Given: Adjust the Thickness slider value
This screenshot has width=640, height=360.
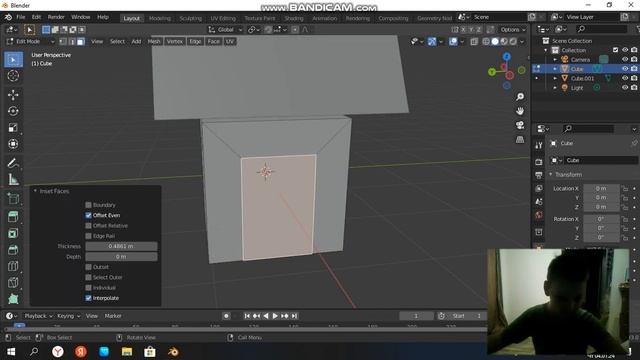Looking at the screenshot, I should pos(121,246).
